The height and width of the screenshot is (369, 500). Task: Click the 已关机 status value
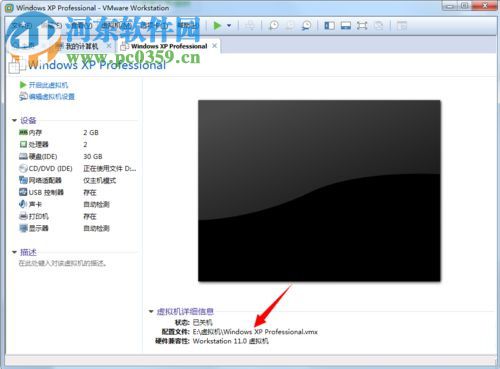pos(202,322)
